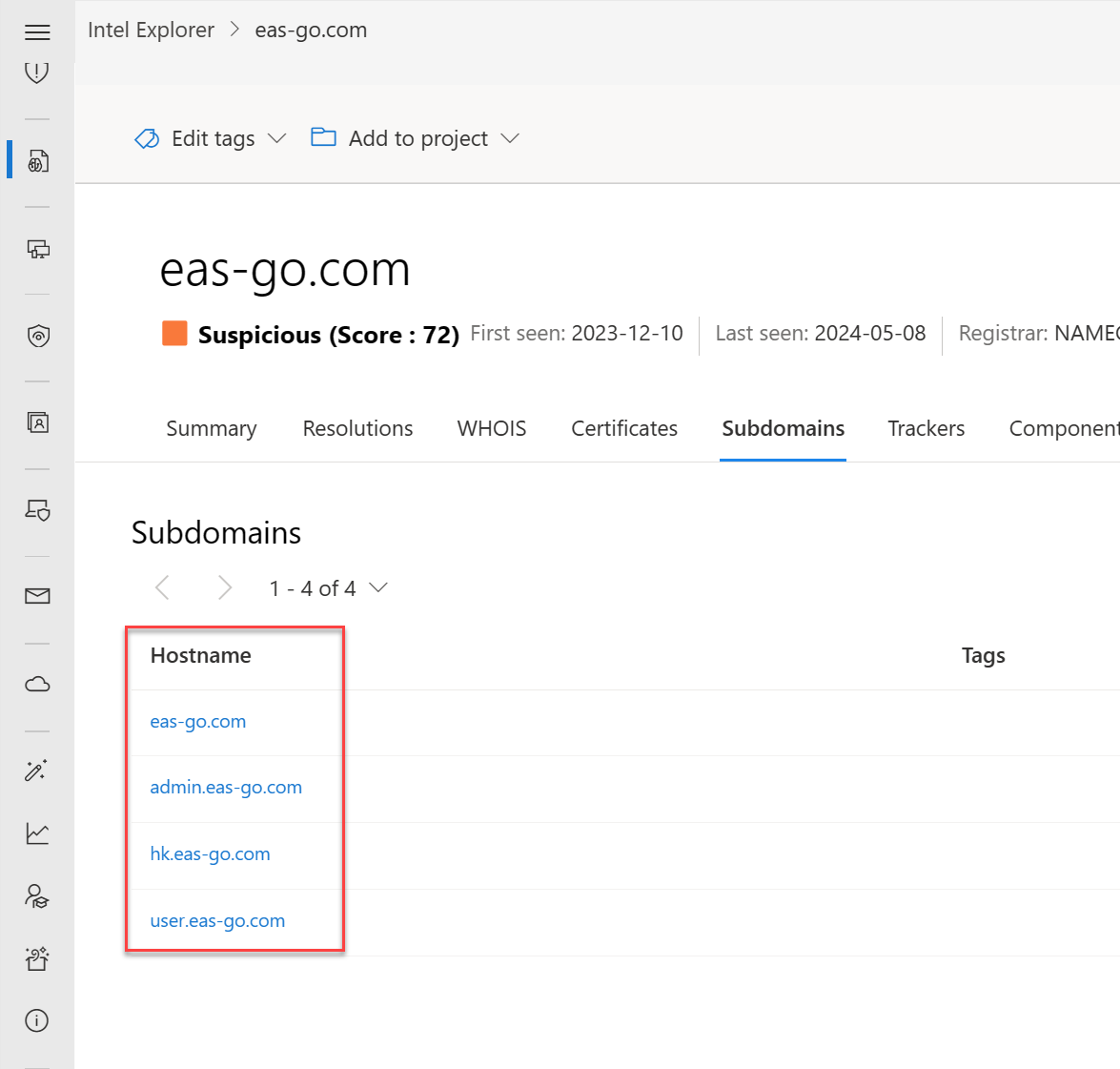Open the admin.eas-go.com hostname link
The image size is (1120, 1069).
click(226, 788)
